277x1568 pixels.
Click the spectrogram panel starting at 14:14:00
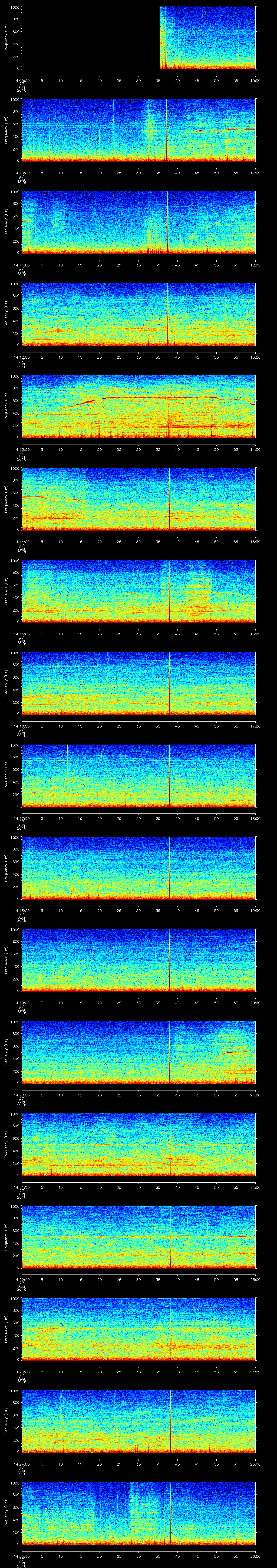click(139, 499)
